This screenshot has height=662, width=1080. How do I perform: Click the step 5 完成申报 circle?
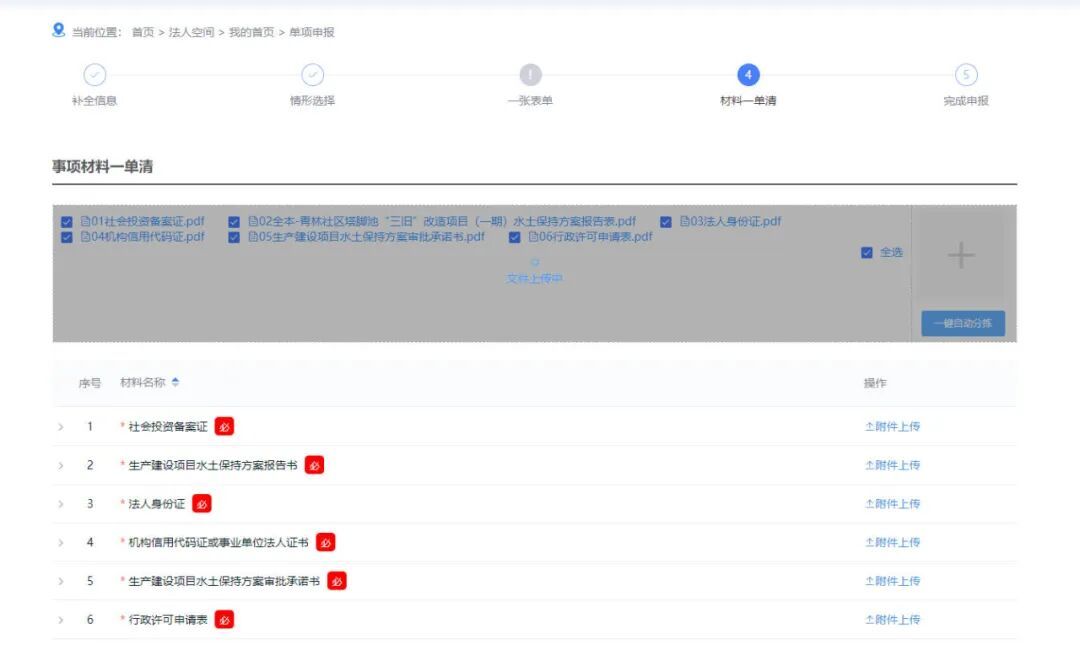(x=965, y=75)
